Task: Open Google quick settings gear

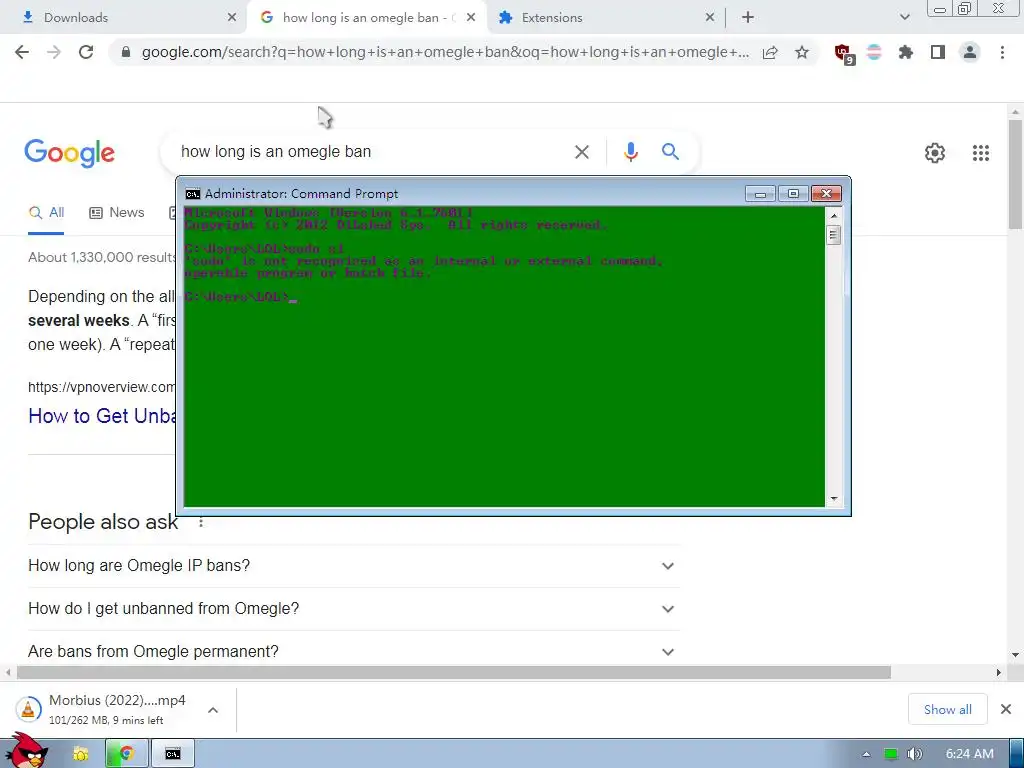Action: click(935, 153)
